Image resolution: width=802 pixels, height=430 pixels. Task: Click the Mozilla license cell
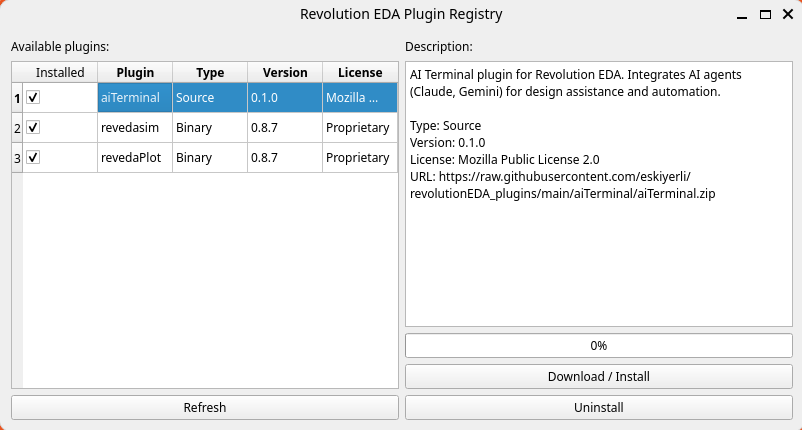point(360,97)
